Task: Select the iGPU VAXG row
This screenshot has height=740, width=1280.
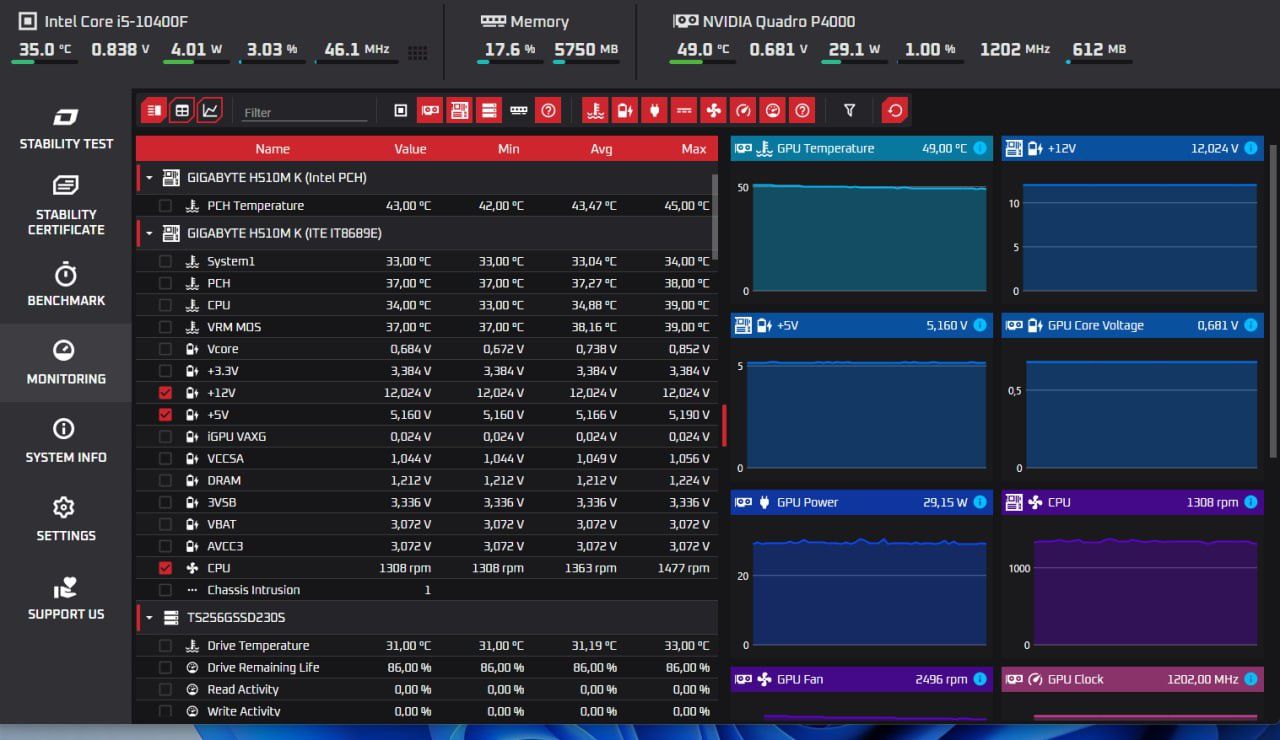Action: (x=427, y=436)
